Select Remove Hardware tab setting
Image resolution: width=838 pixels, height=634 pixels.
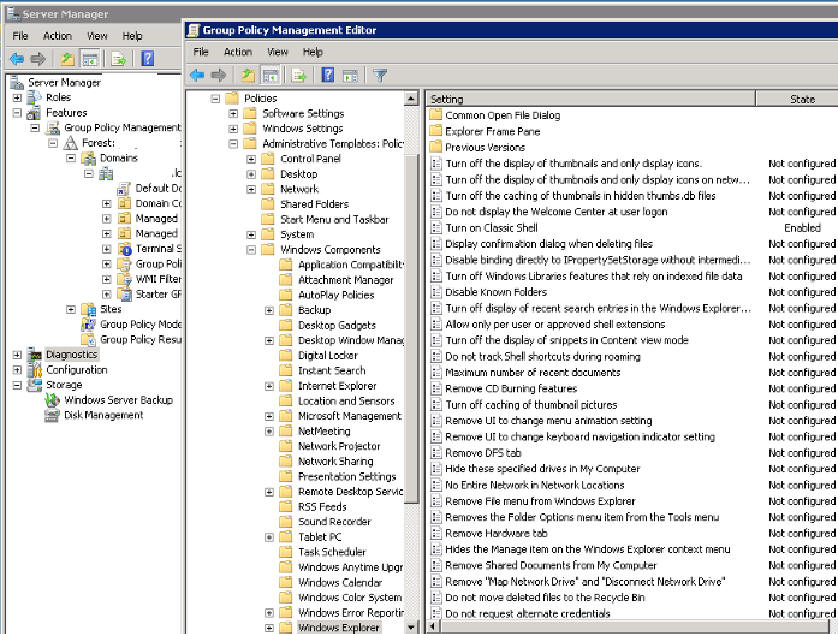[x=496, y=534]
